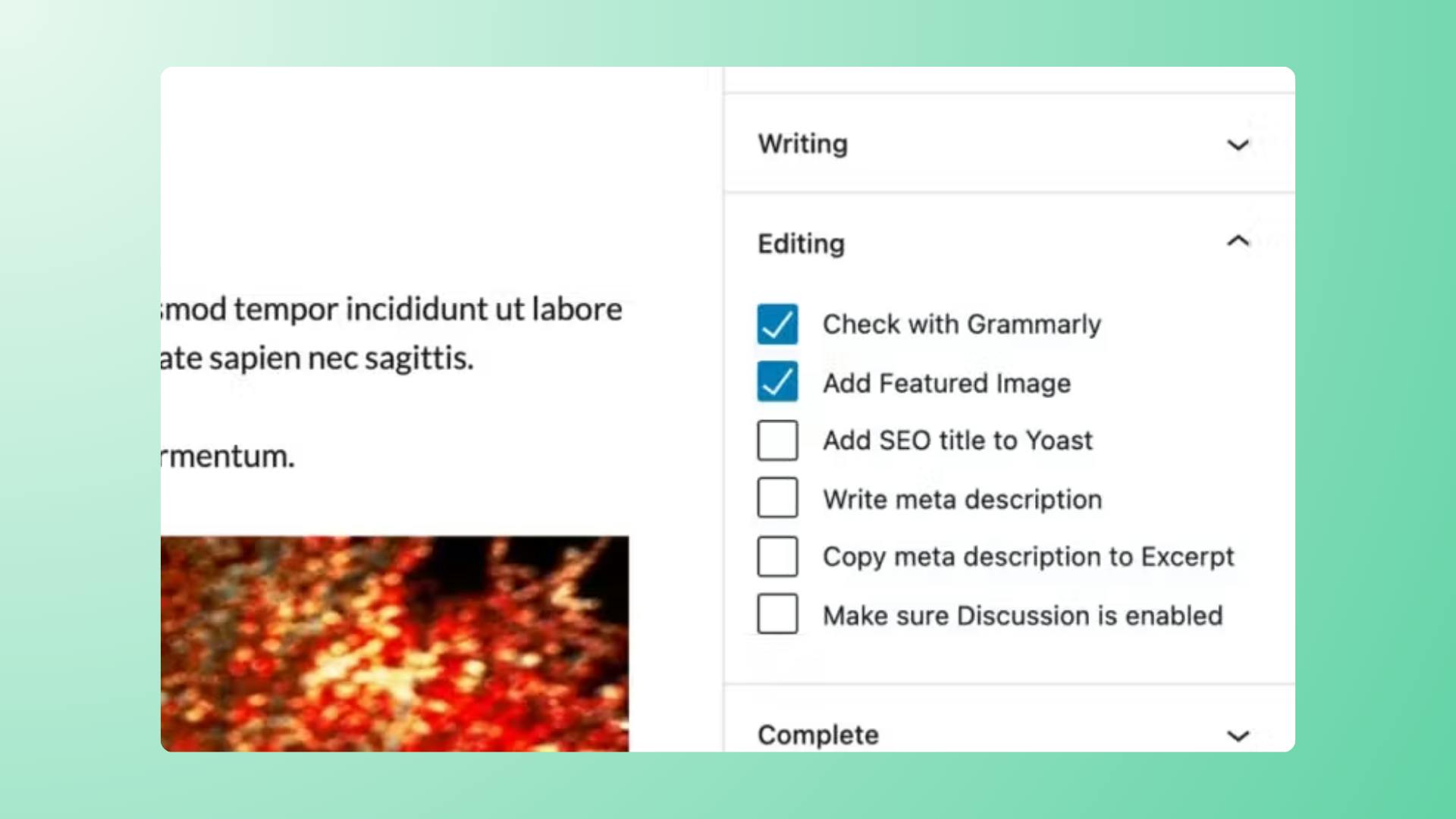1456x819 pixels.
Task: Open the Writing panel heading
Action: 803,144
